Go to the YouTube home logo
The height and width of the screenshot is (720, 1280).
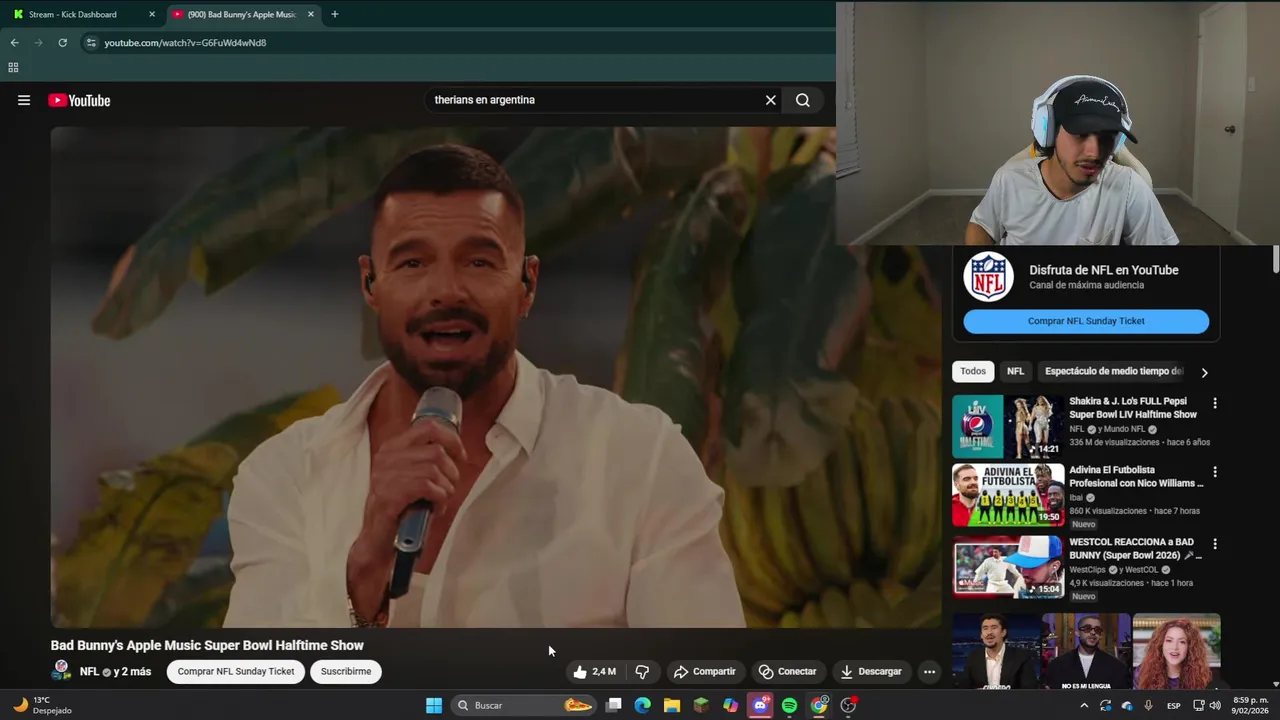[x=79, y=100]
